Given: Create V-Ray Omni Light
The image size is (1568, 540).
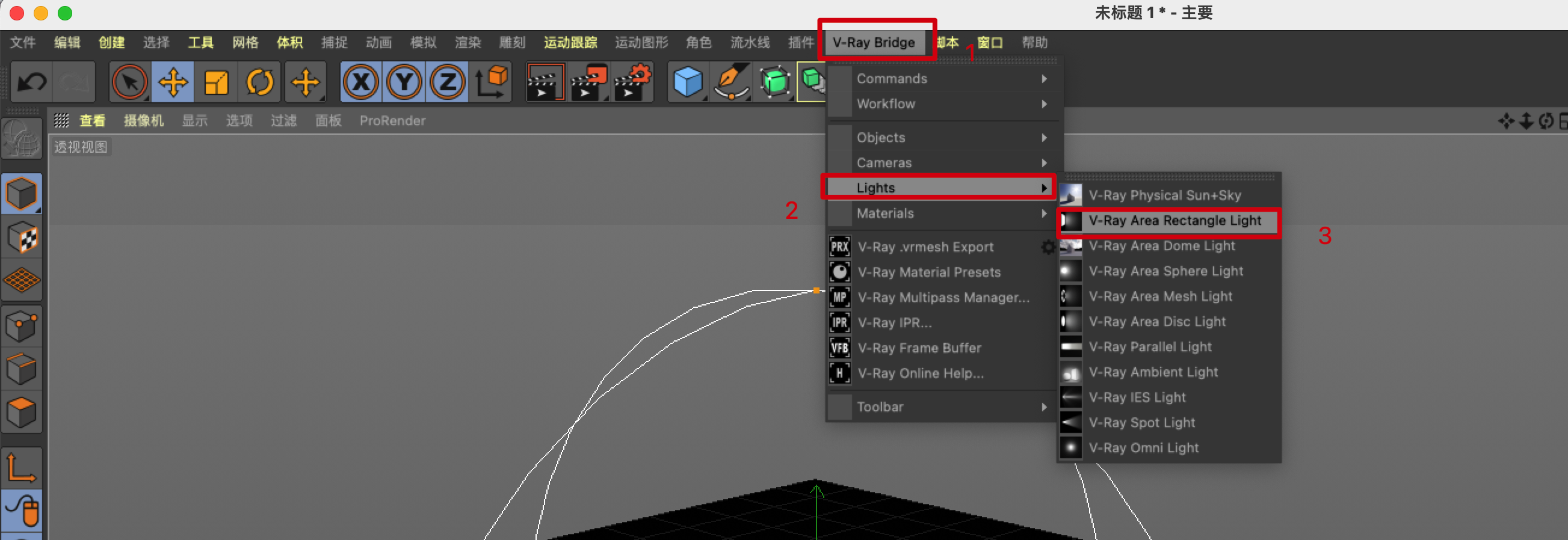Looking at the screenshot, I should 1169,447.
